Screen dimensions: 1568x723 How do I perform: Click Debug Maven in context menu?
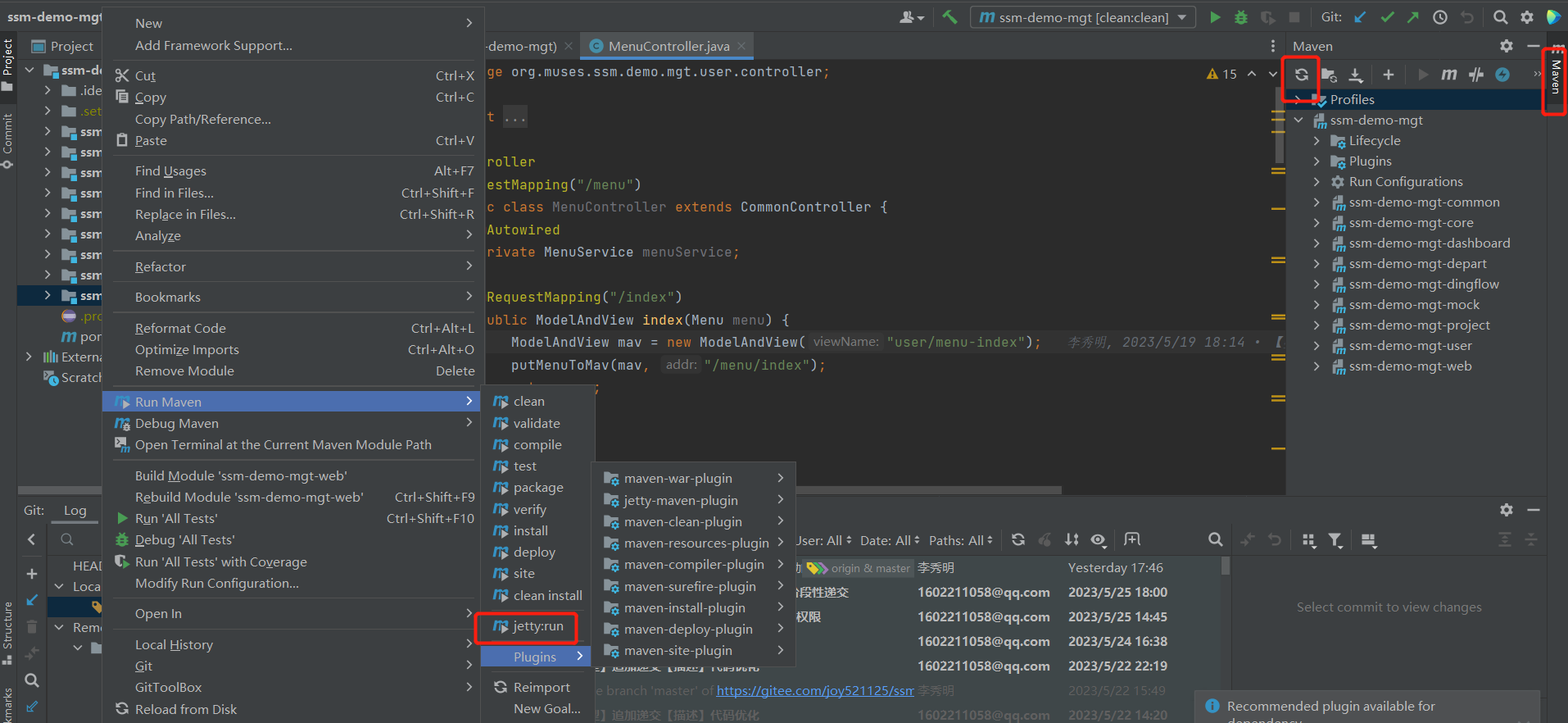(x=293, y=424)
